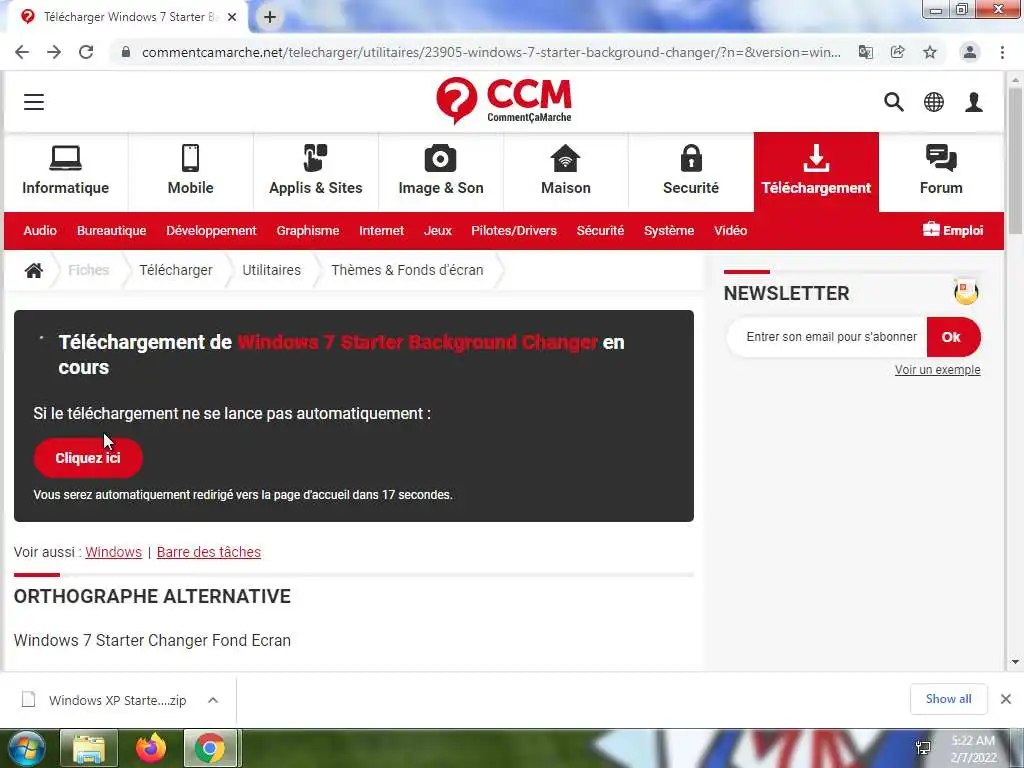Click Thèmes & Fonds d'écran breadcrumb
Screen dimensions: 1024x768
pyautogui.click(x=408, y=270)
